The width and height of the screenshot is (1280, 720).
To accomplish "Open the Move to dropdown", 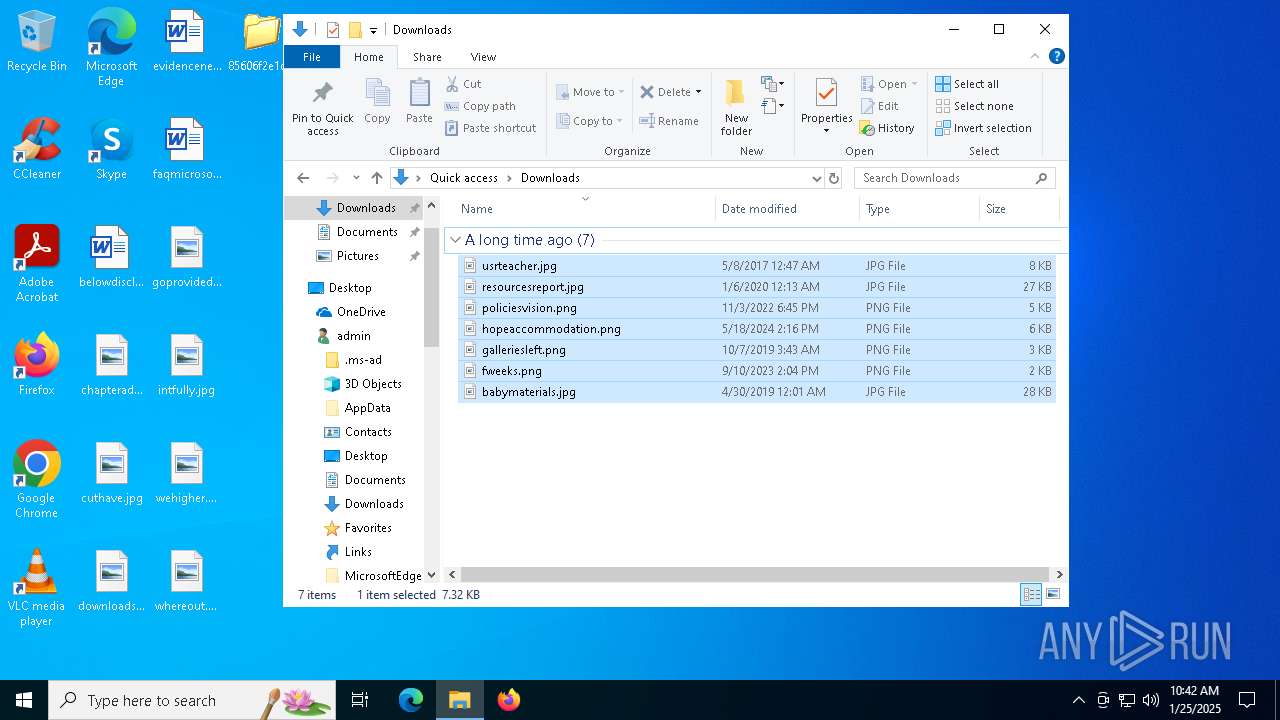I will [x=590, y=92].
